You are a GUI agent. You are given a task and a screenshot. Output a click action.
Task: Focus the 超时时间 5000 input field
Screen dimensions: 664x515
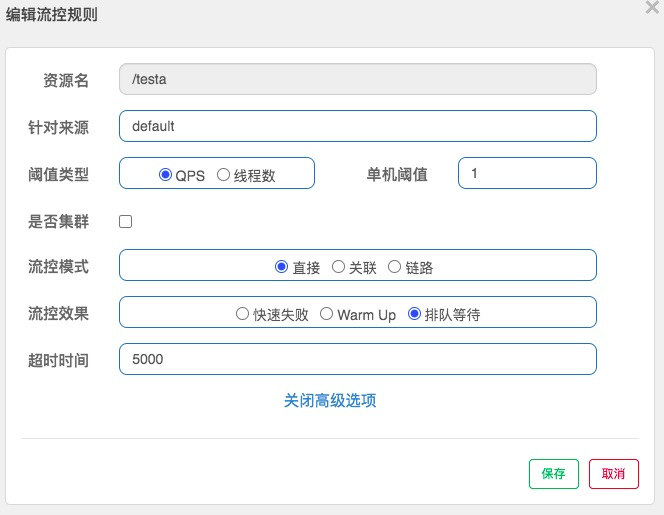pyautogui.click(x=358, y=359)
